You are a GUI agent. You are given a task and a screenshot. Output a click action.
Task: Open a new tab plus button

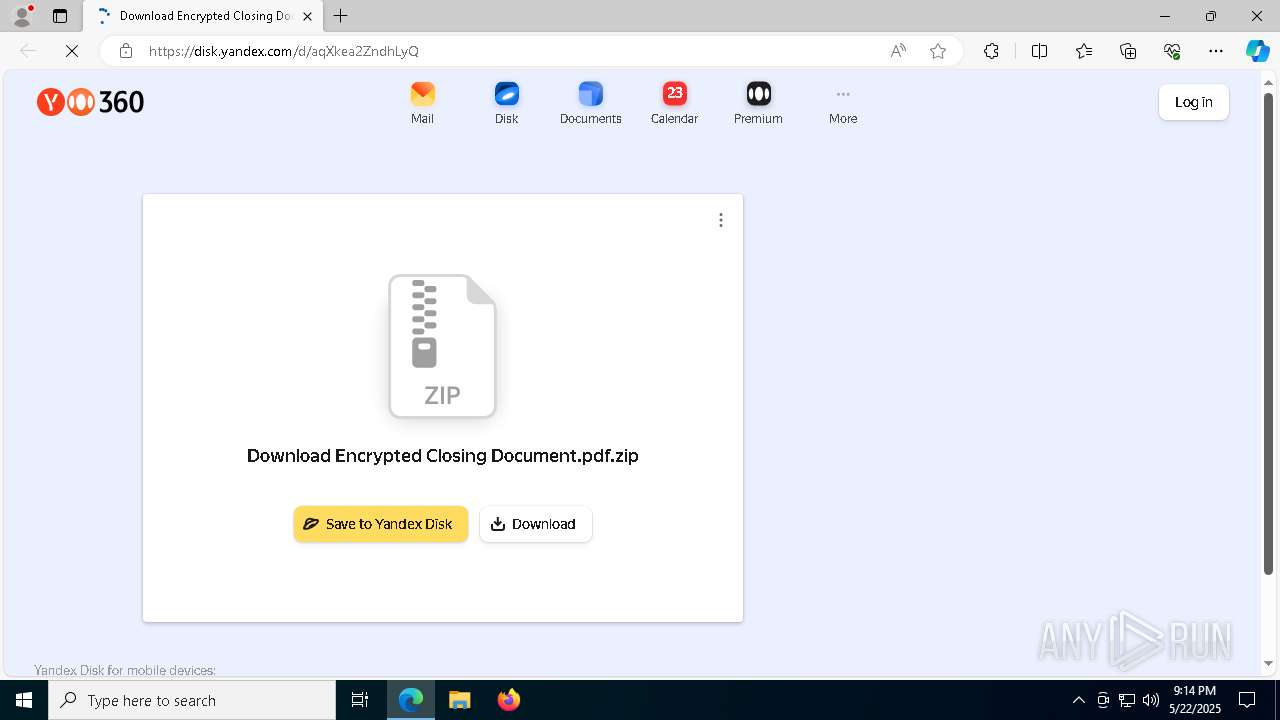click(341, 16)
